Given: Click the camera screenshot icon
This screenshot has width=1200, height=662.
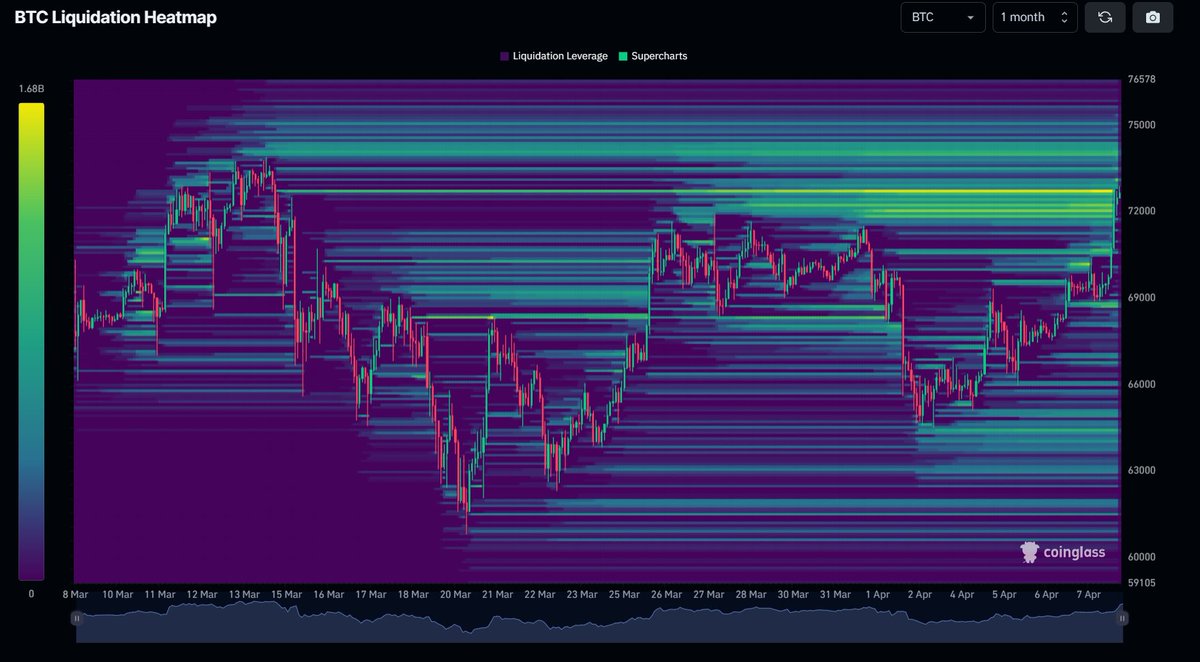Looking at the screenshot, I should 1153,17.
